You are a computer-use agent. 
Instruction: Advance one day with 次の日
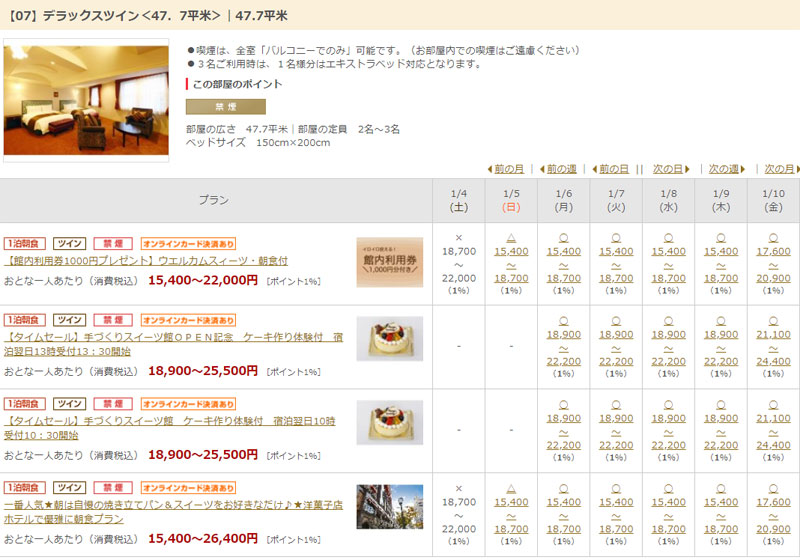pyautogui.click(x=668, y=169)
